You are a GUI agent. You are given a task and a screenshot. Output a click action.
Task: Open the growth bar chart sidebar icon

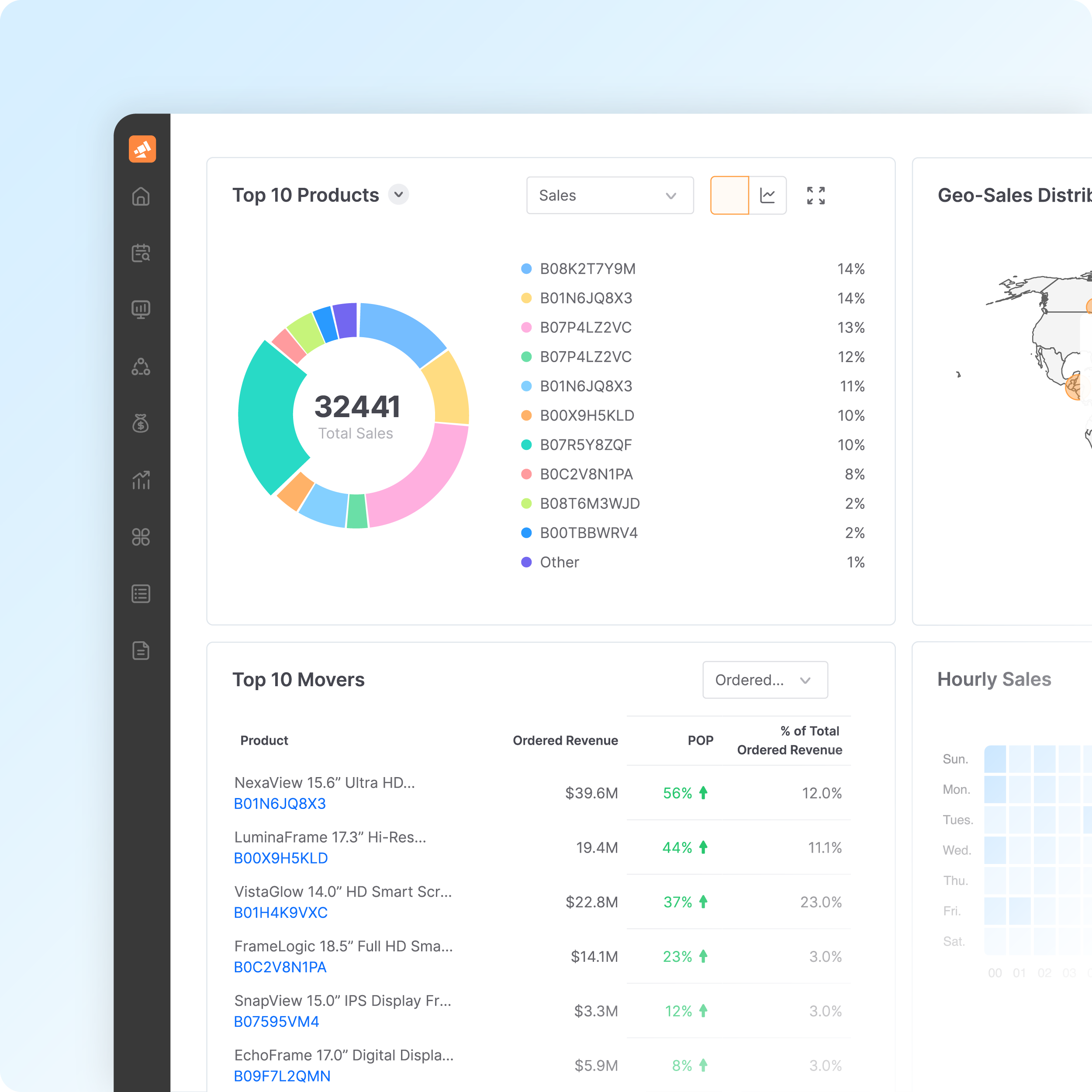141,480
